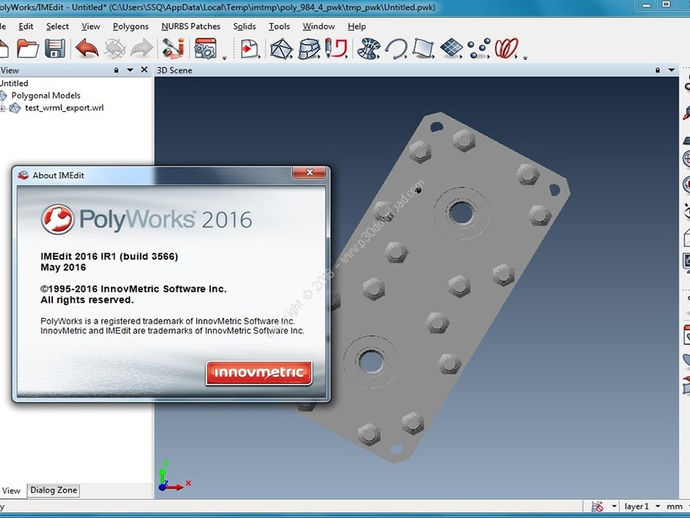The height and width of the screenshot is (518, 690).
Task: Open the Tools menu
Action: 279,26
